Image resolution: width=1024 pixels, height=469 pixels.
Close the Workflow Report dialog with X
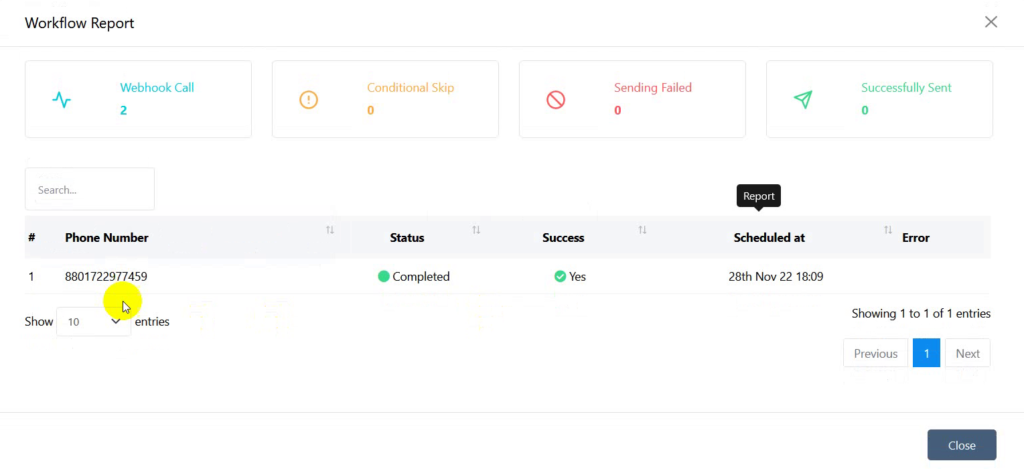991,22
